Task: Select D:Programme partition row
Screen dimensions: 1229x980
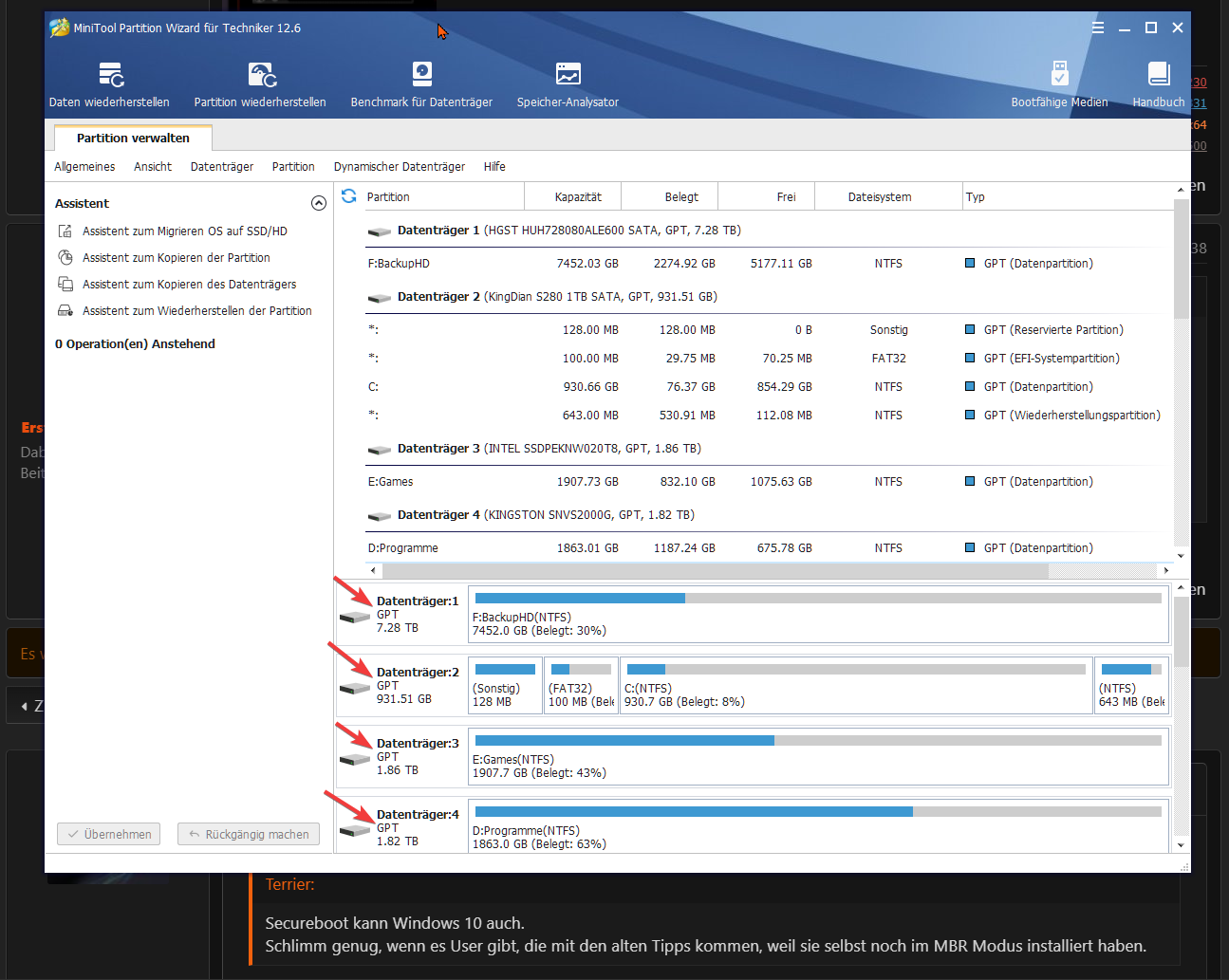Action: tap(769, 547)
